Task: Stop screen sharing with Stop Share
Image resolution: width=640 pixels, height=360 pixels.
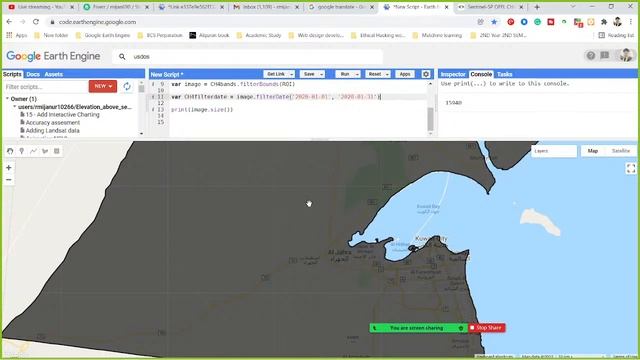Action: click(x=487, y=328)
